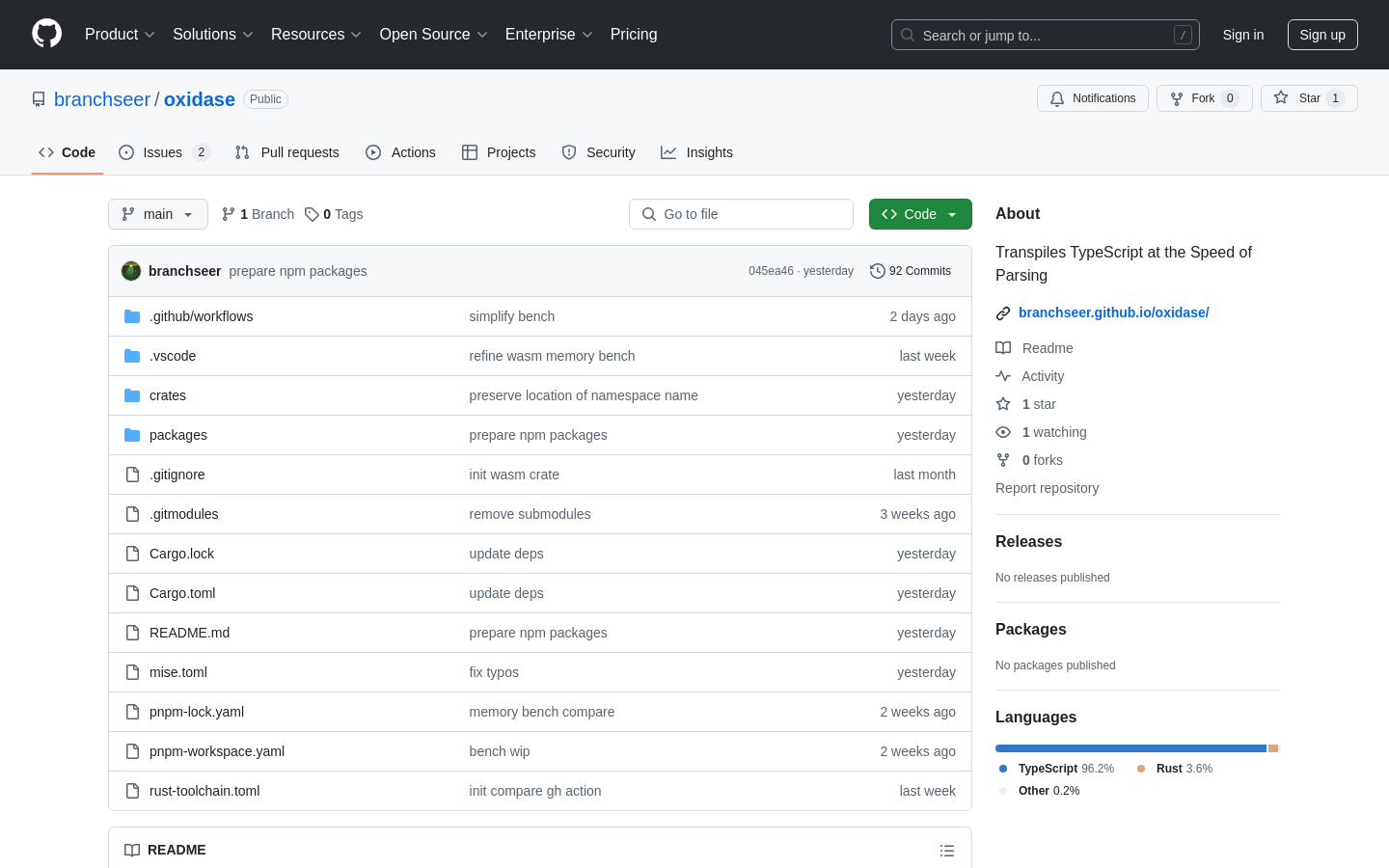Click the .vscode folder icon
Screen dimensions: 1389x868
pyautogui.click(x=132, y=356)
